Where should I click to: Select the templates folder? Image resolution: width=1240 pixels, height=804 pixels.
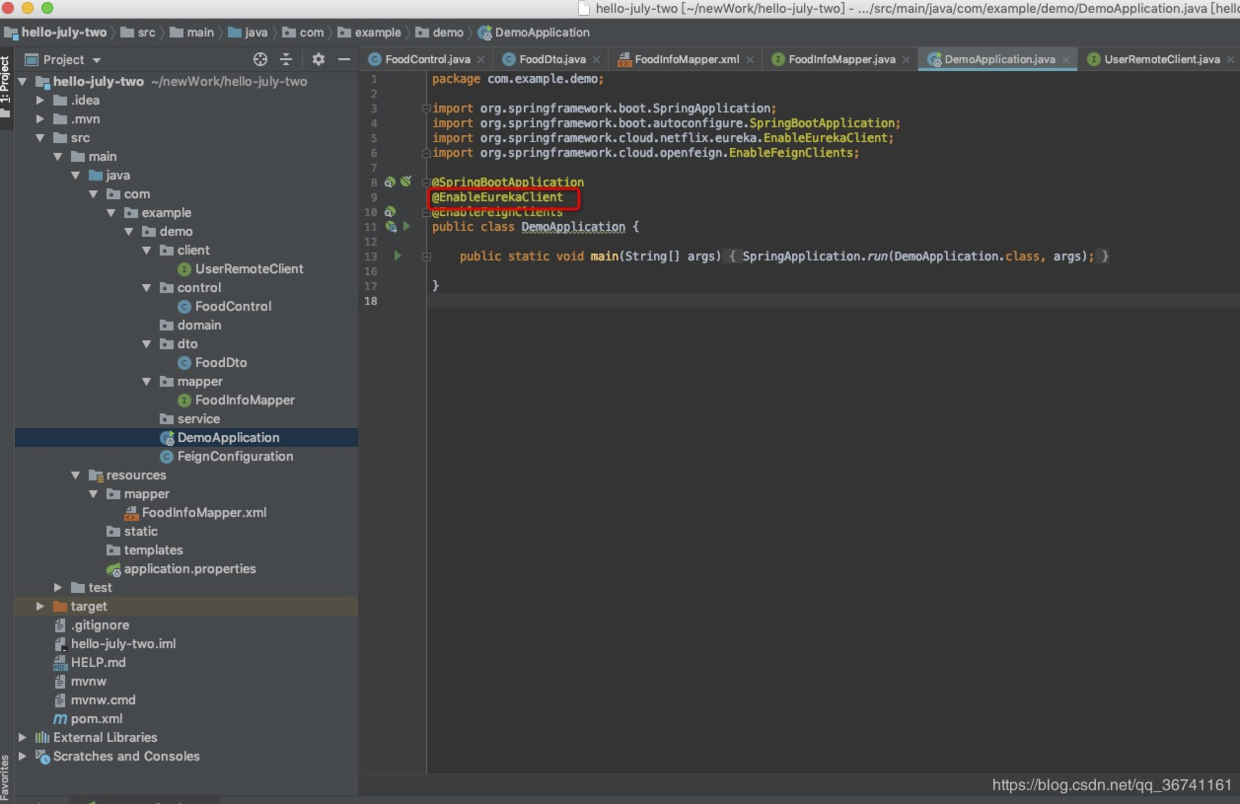[153, 551]
